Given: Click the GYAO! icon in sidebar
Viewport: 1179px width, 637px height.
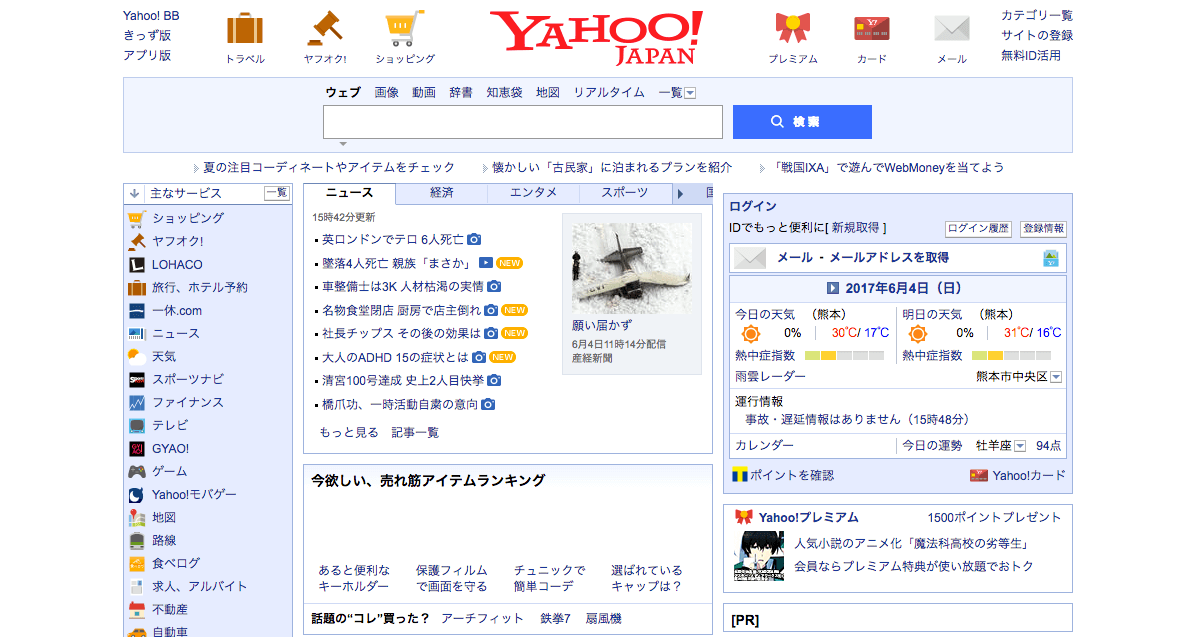Looking at the screenshot, I should pyautogui.click(x=137, y=449).
